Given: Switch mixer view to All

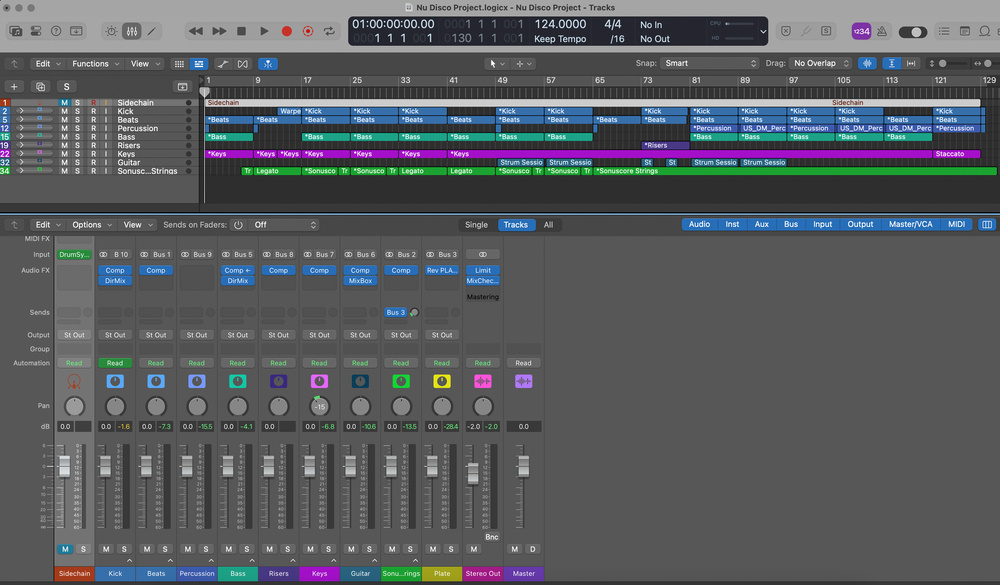Looking at the screenshot, I should click(548, 225).
